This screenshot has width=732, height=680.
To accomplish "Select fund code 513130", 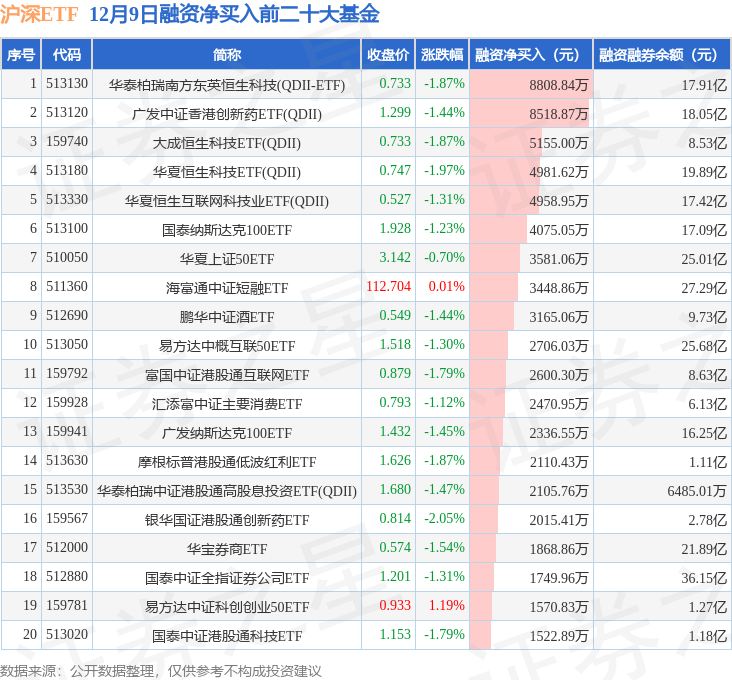I will pos(67,84).
